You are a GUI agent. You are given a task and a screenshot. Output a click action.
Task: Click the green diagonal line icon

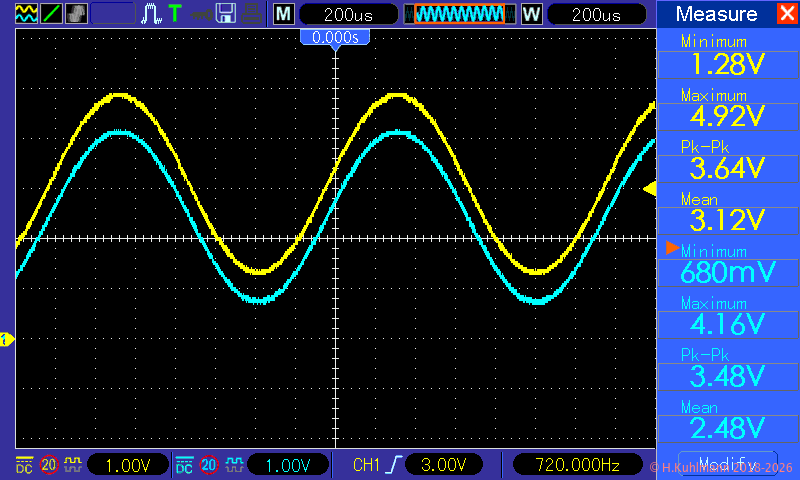click(50, 14)
